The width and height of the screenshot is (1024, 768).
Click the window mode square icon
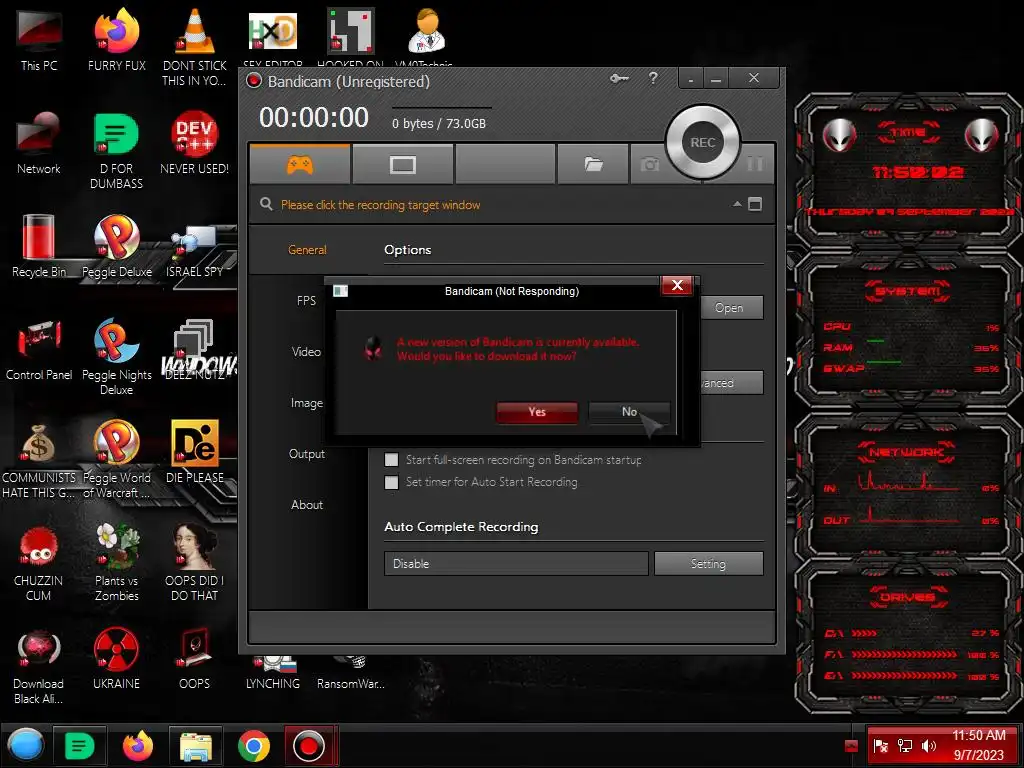(754, 204)
